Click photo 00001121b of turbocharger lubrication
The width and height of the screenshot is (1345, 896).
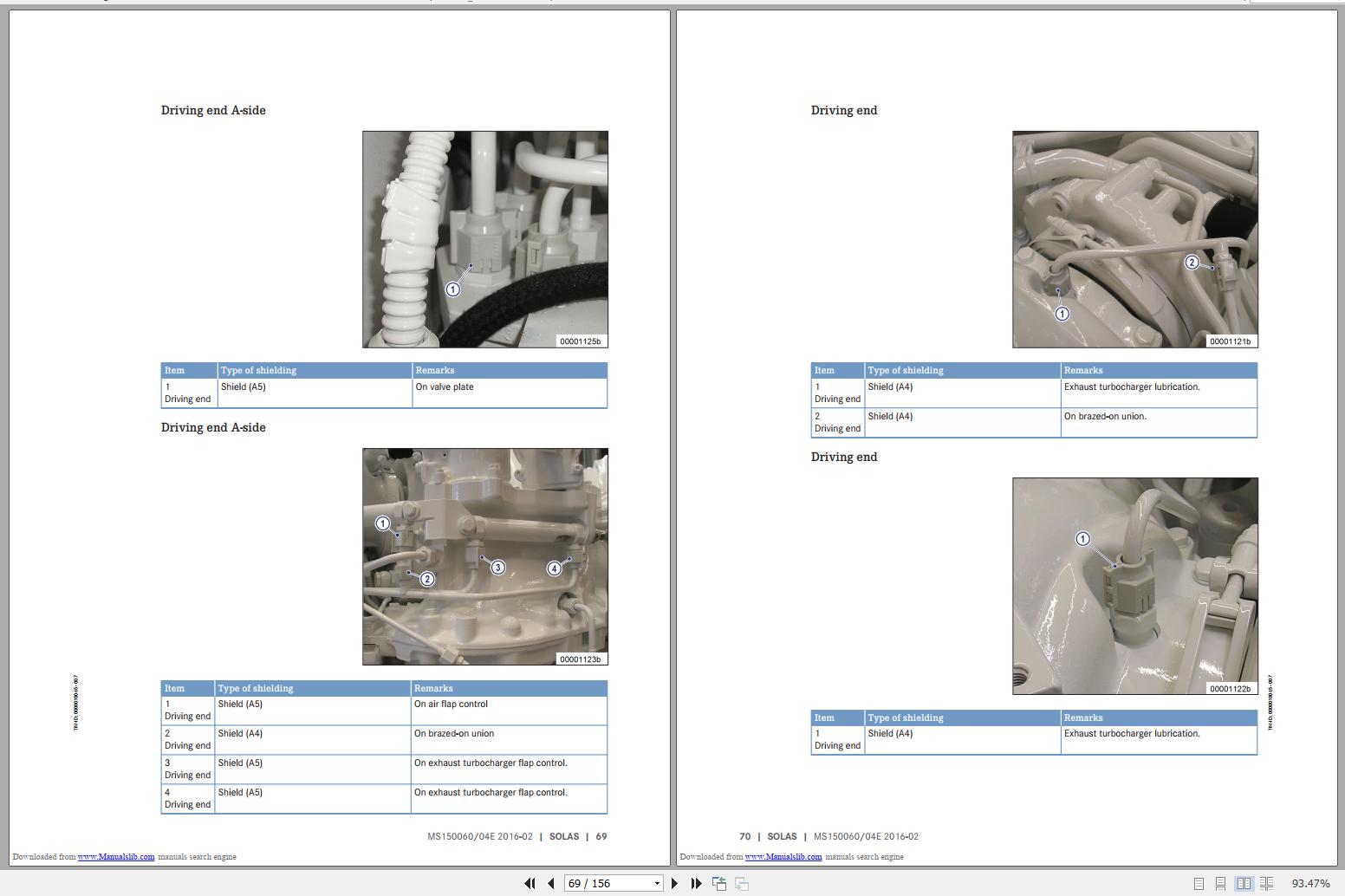click(1134, 239)
